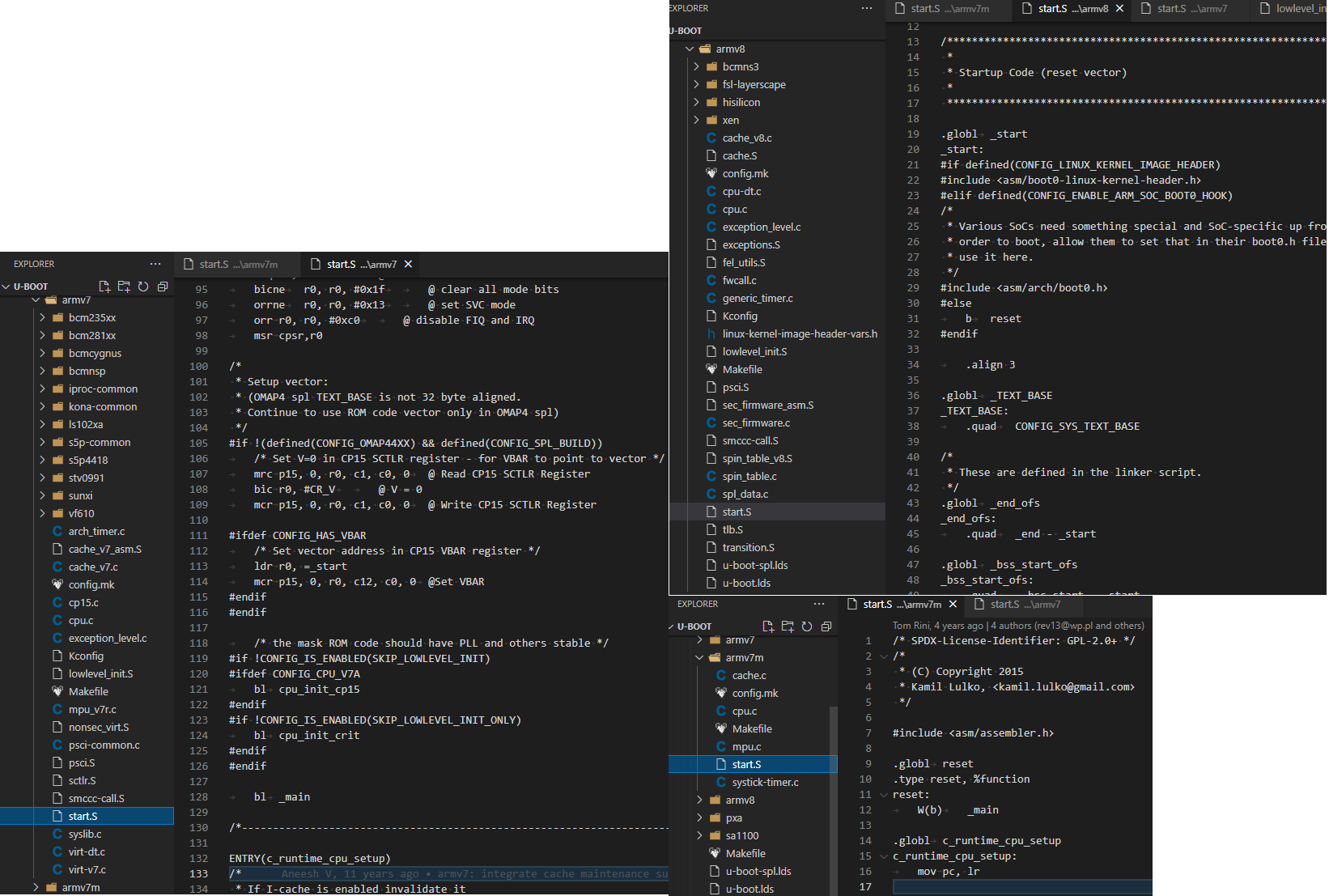Open the Explorer ellipsis menu in the armv8 window
This screenshot has width=1329, height=896.
tap(867, 8)
